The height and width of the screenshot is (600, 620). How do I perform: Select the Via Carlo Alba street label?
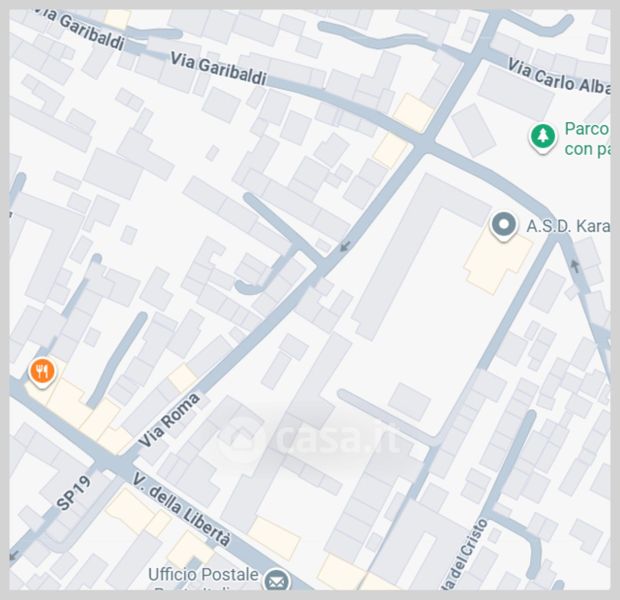559,76
